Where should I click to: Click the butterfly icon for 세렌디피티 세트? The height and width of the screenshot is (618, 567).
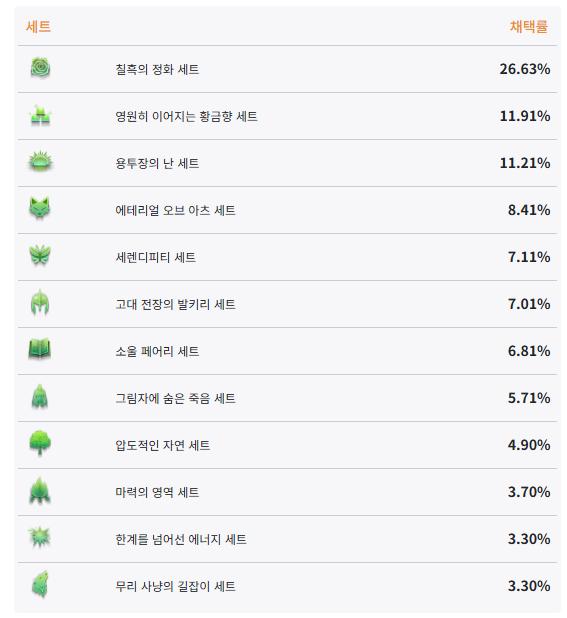[x=40, y=255]
